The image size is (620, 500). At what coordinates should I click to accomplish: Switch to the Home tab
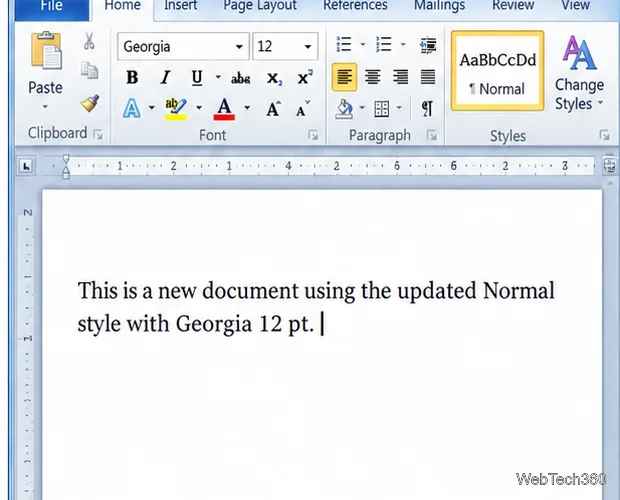click(123, 8)
